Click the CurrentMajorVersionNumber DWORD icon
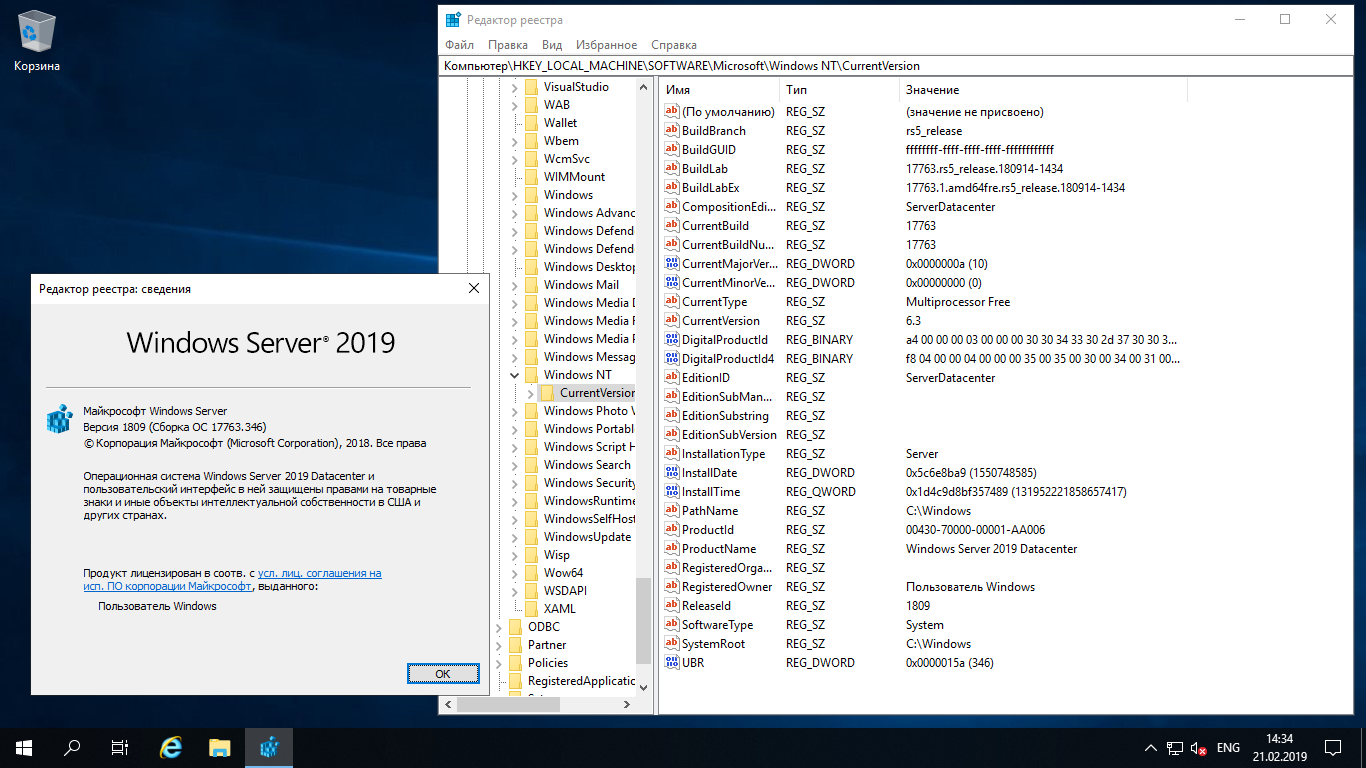The width and height of the screenshot is (1366, 768). point(672,264)
